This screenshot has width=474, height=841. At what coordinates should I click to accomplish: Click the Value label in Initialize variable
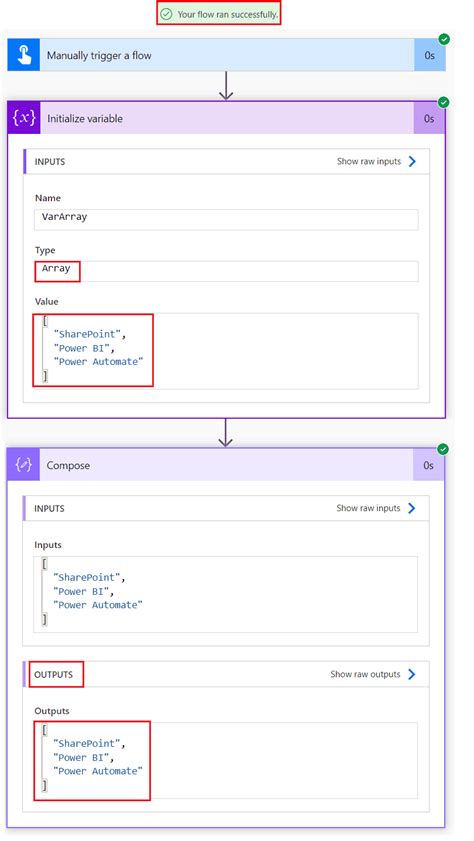pos(47,301)
